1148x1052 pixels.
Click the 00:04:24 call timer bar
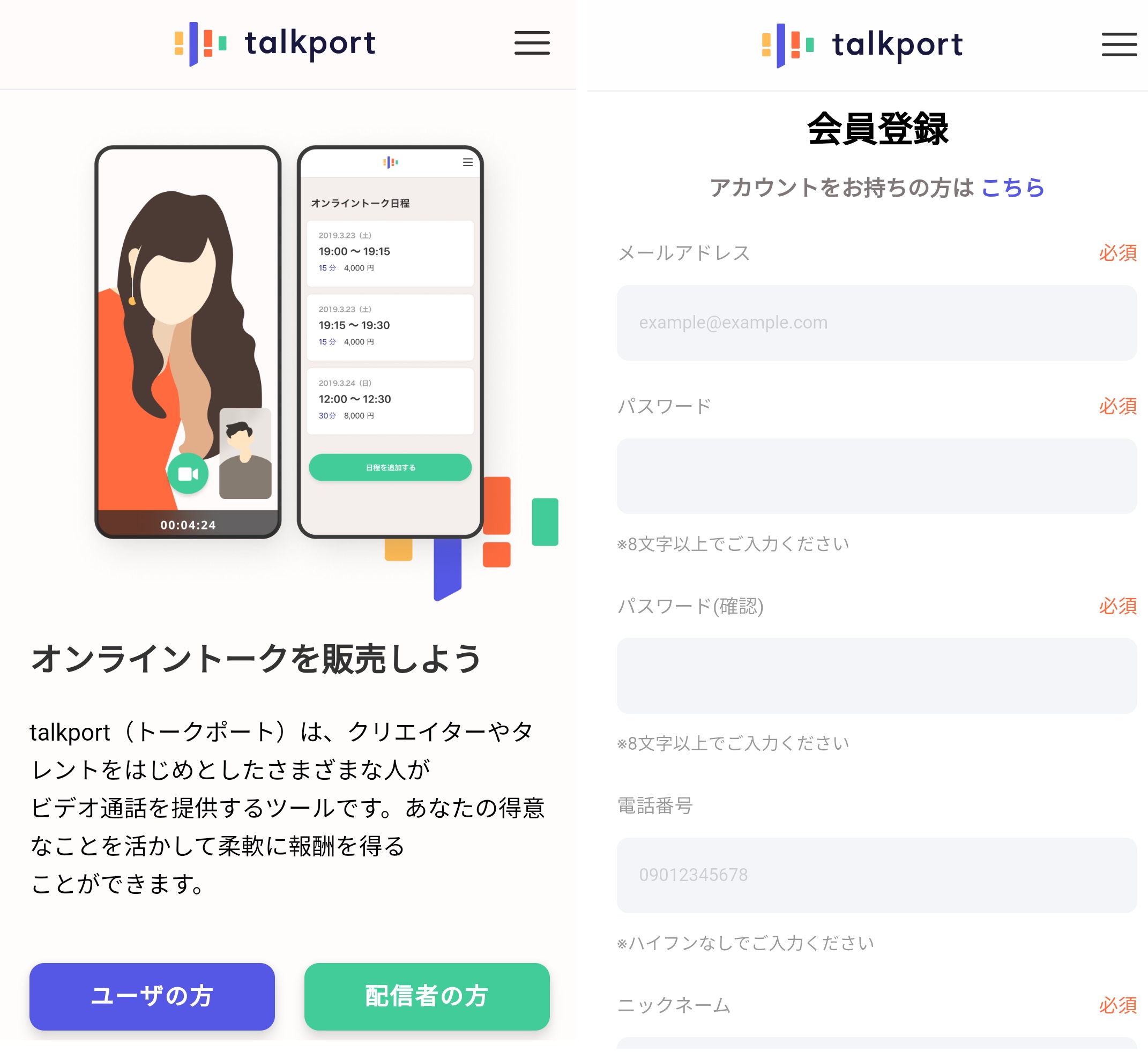click(188, 524)
